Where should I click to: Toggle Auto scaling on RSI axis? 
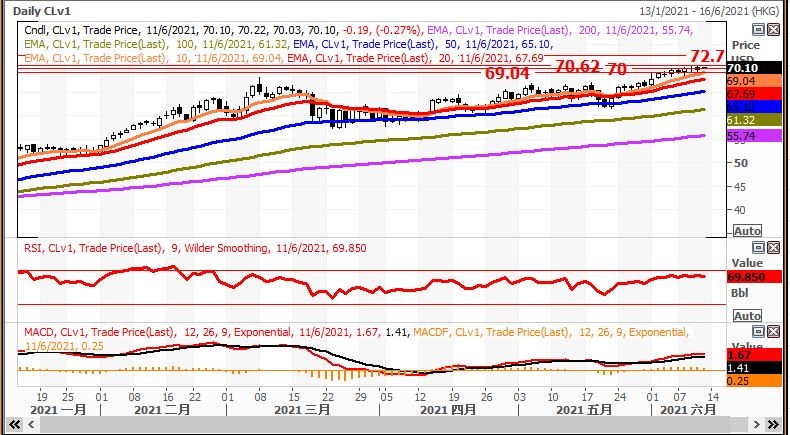coord(746,316)
